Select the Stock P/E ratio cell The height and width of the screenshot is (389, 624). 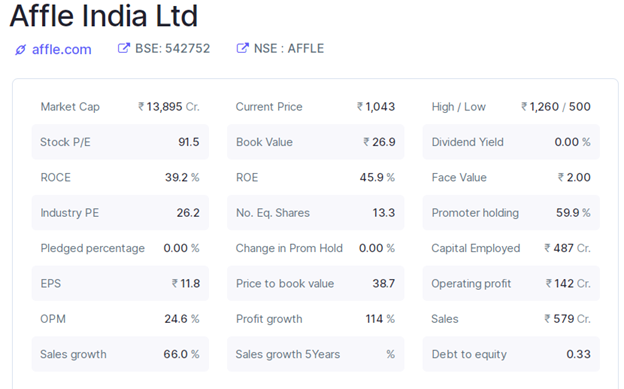pyautogui.click(x=120, y=142)
